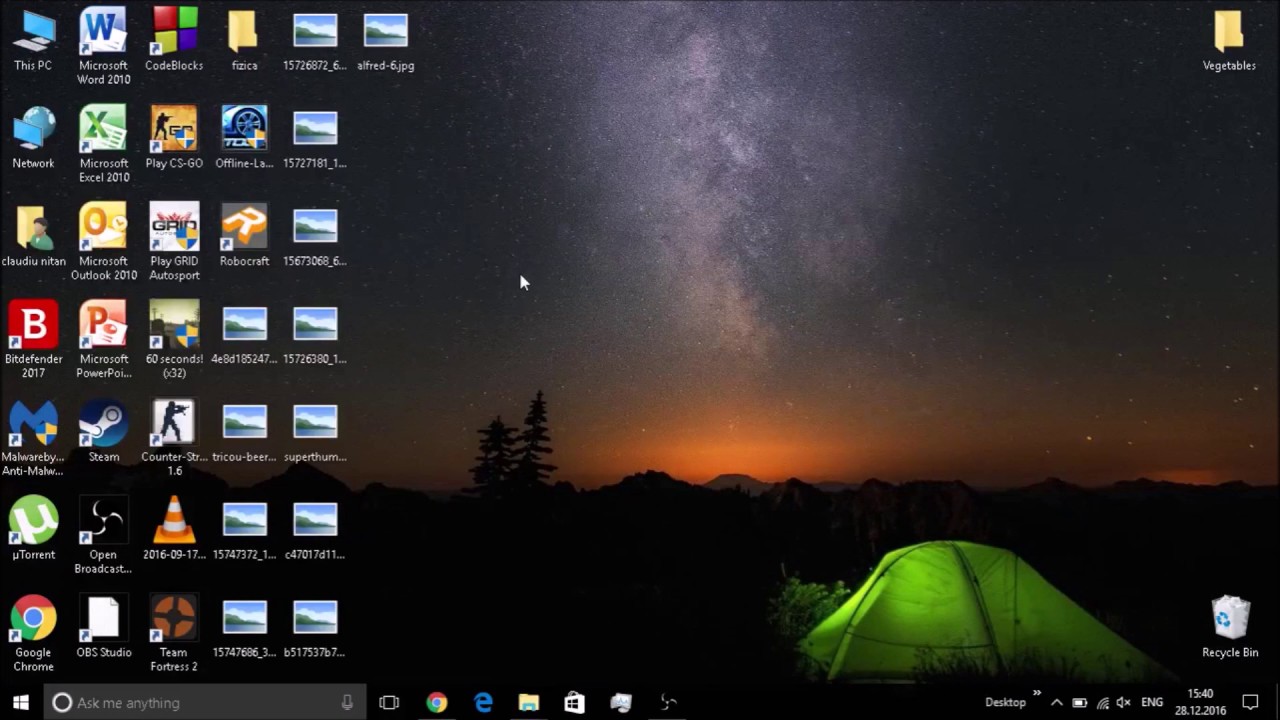
Task: Select the Google Chrome desktop shortcut
Action: (x=33, y=634)
